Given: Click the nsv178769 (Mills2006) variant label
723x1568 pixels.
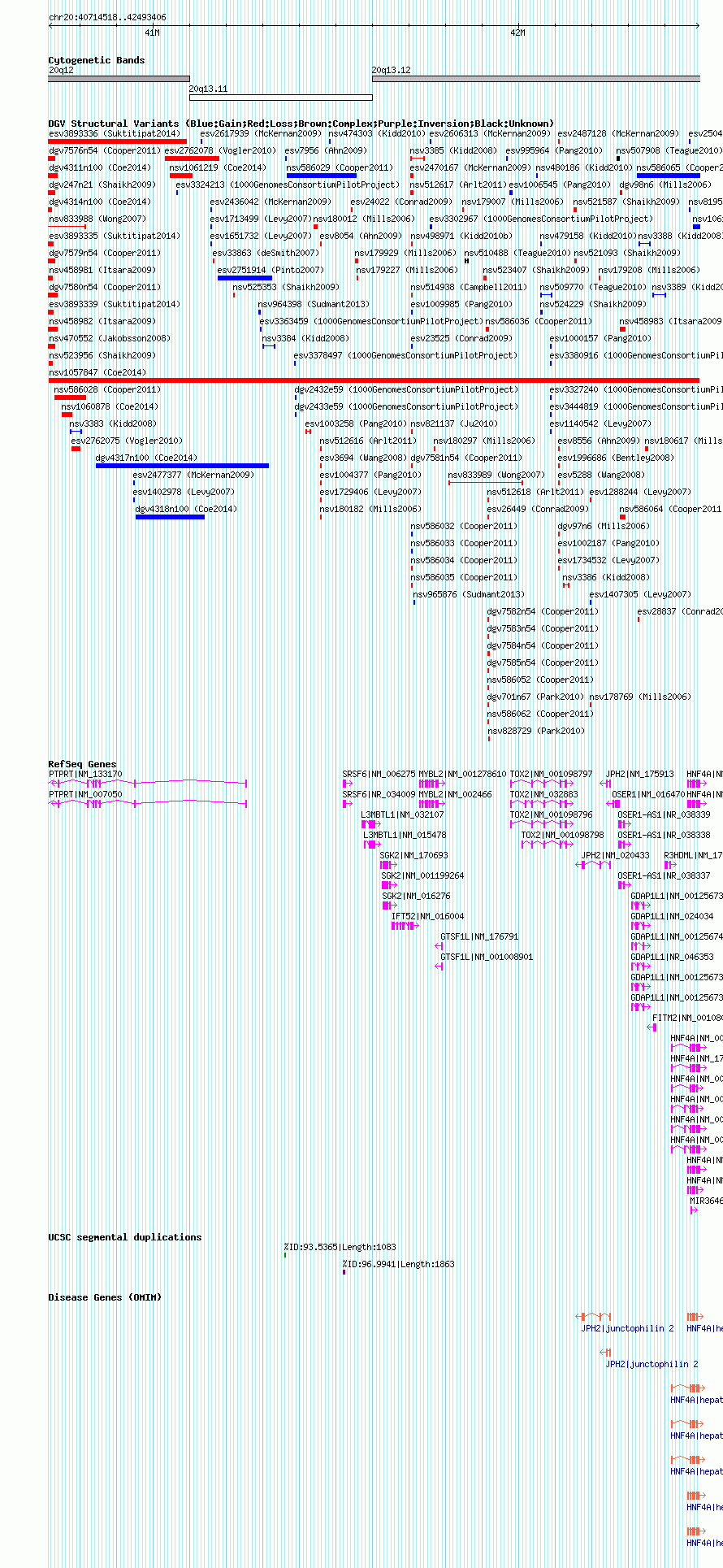Looking at the screenshot, I should click(640, 697).
